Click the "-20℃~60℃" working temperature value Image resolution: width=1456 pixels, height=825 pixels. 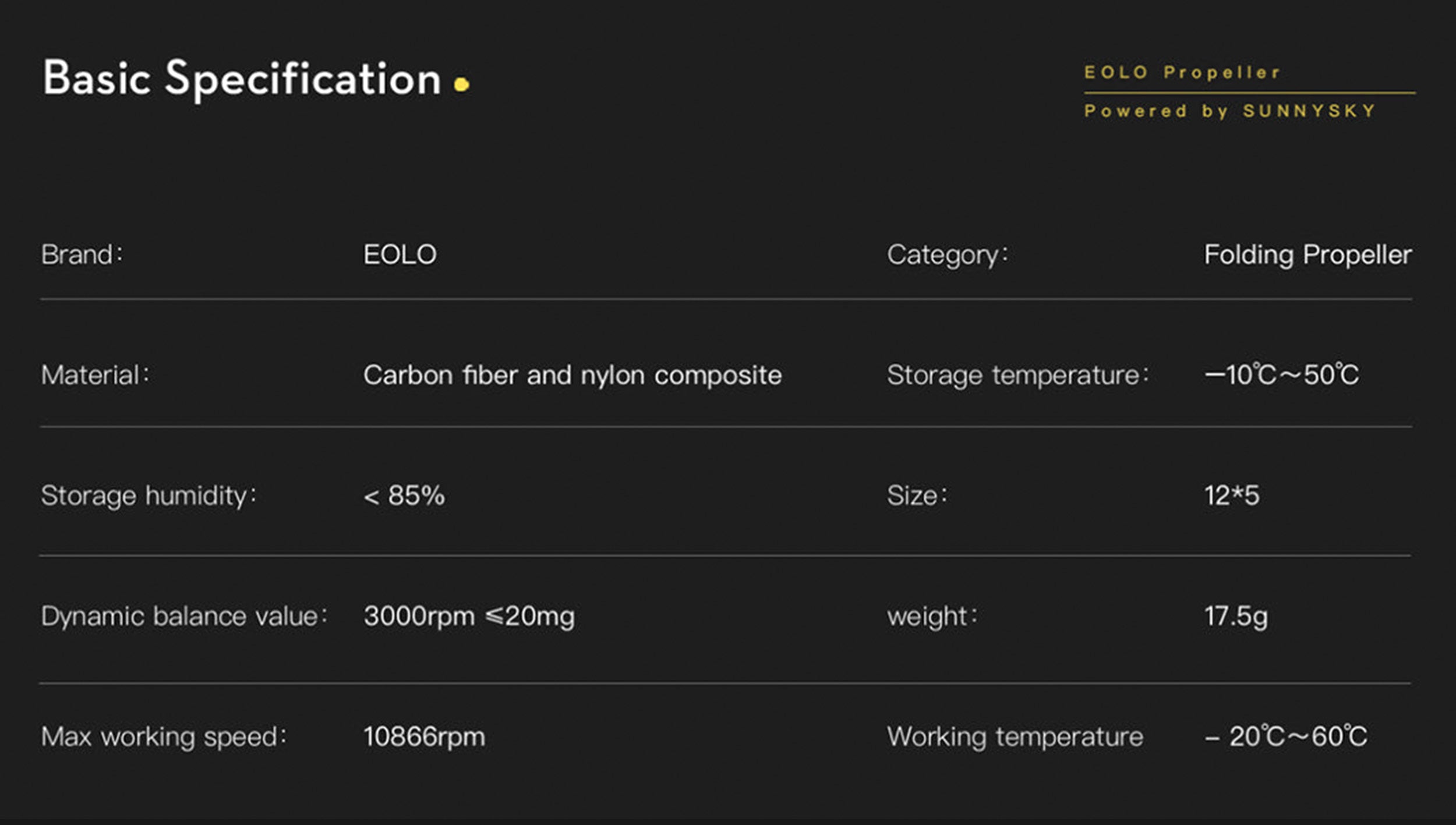click(1286, 737)
